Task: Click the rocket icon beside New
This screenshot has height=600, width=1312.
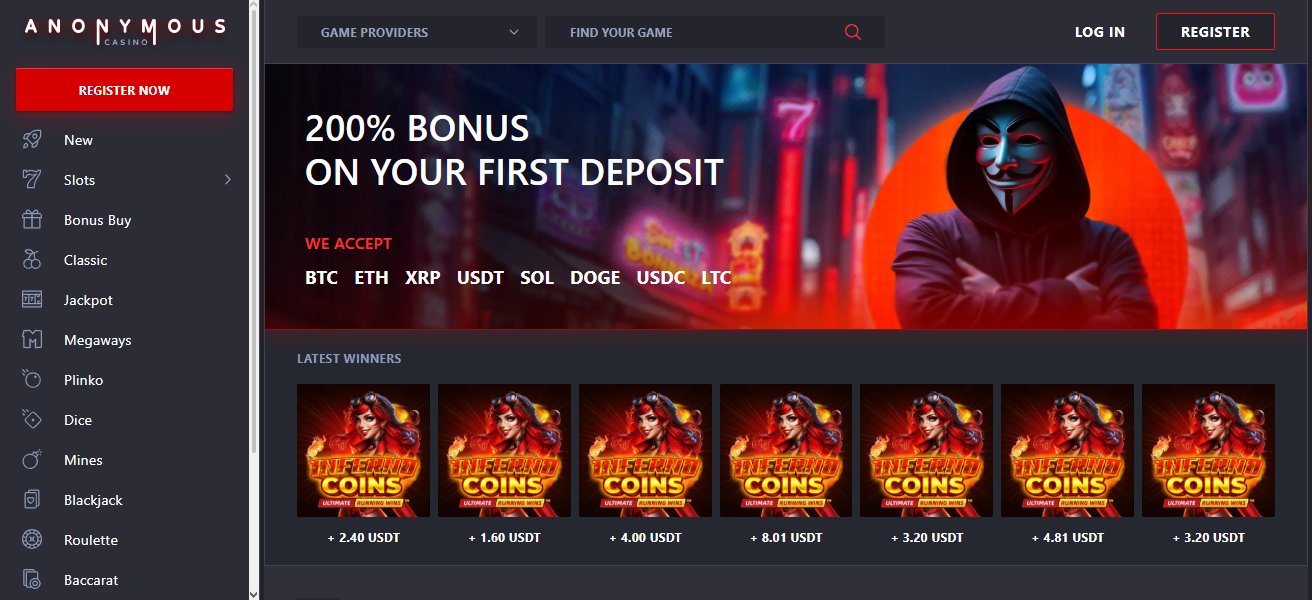Action: pos(32,140)
